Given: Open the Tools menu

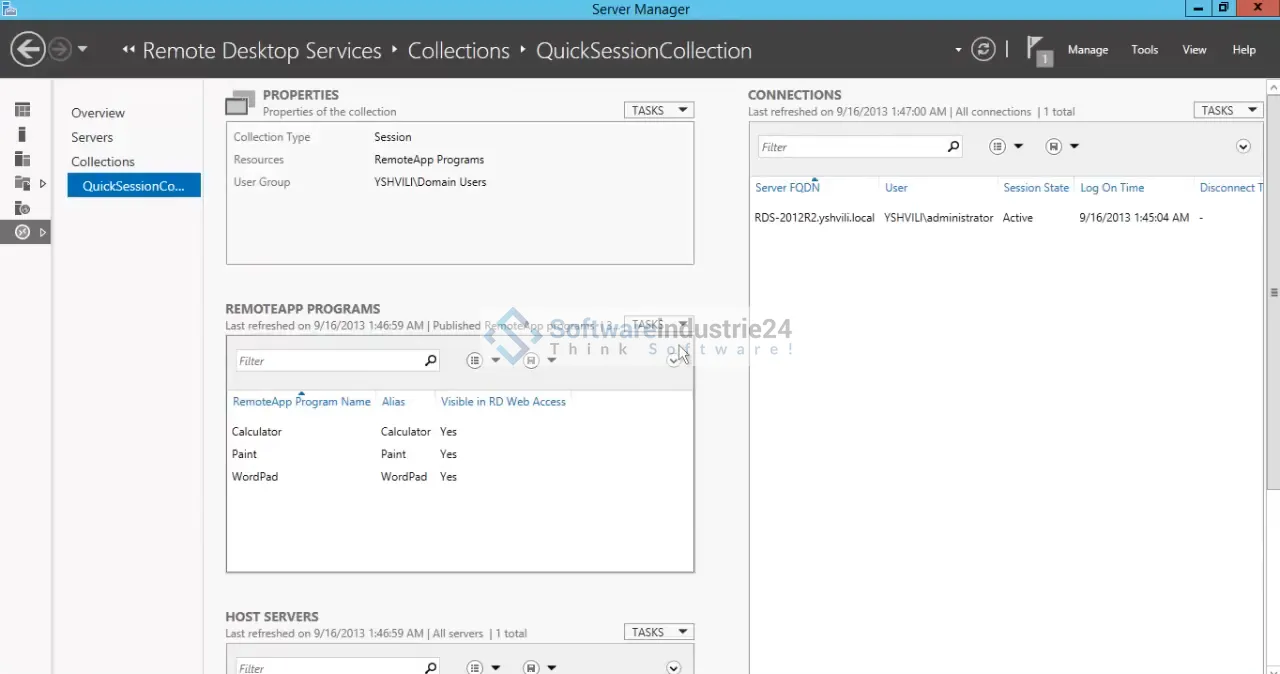Looking at the screenshot, I should pos(1144,50).
